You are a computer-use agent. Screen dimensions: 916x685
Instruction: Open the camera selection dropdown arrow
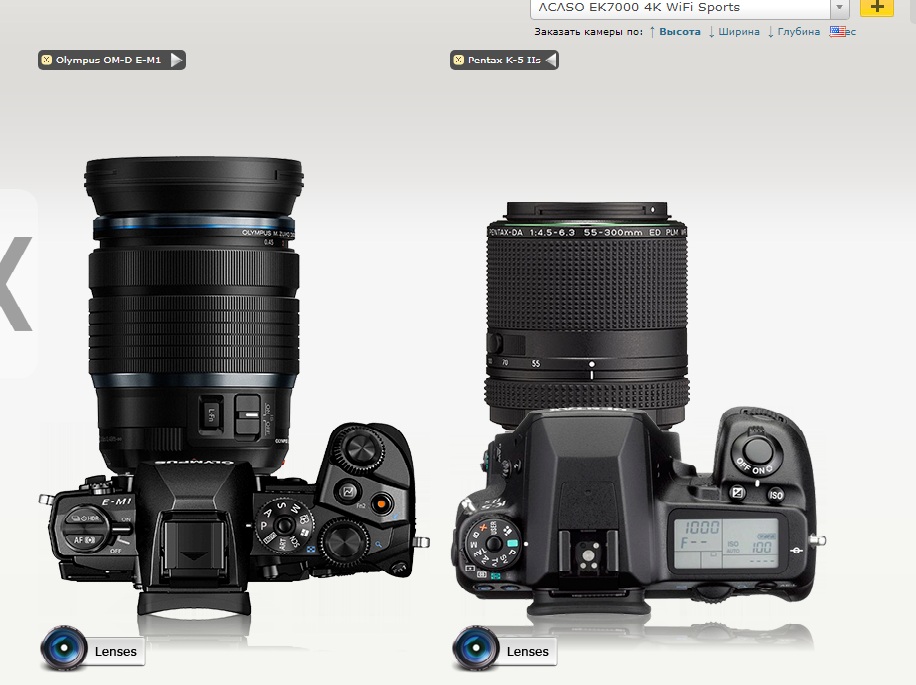pyautogui.click(x=839, y=8)
